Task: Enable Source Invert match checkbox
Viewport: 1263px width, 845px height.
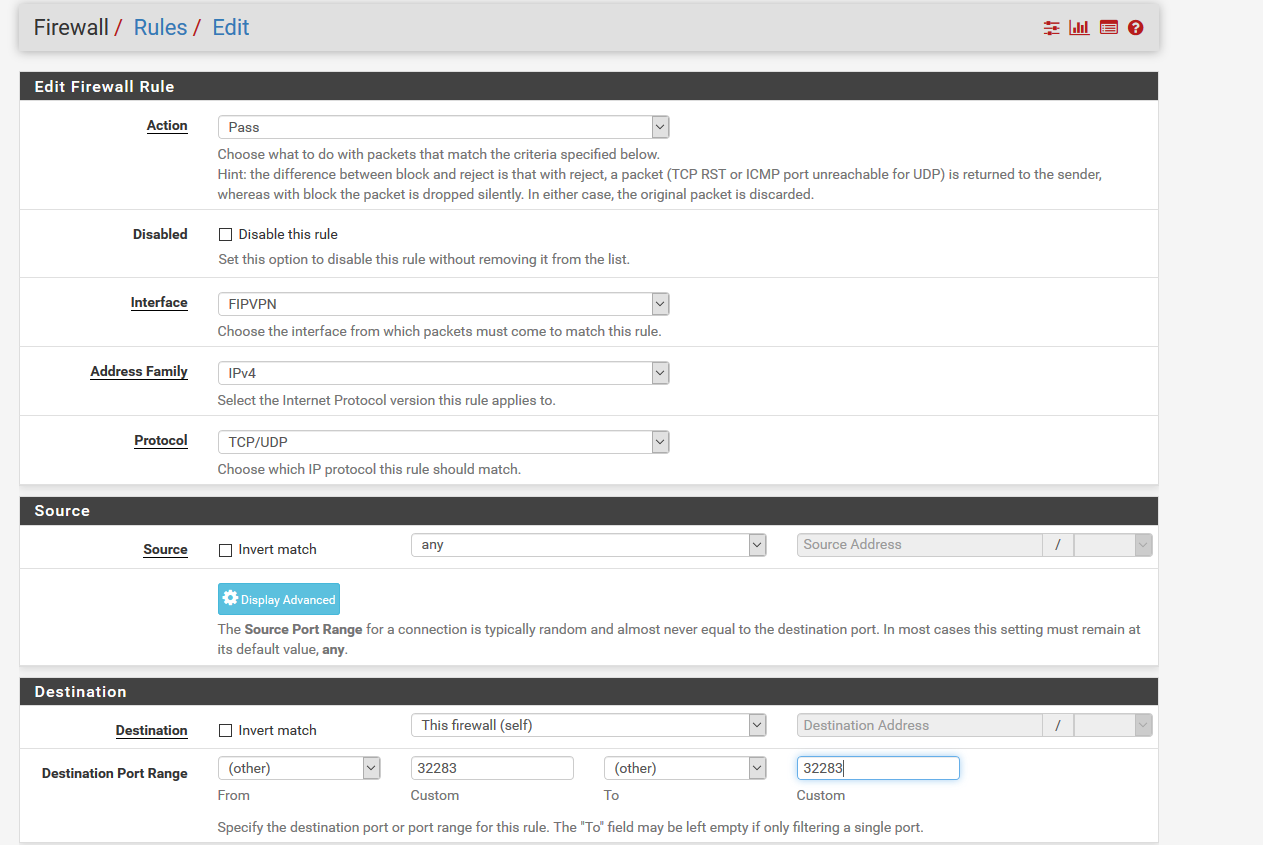Action: (225, 550)
